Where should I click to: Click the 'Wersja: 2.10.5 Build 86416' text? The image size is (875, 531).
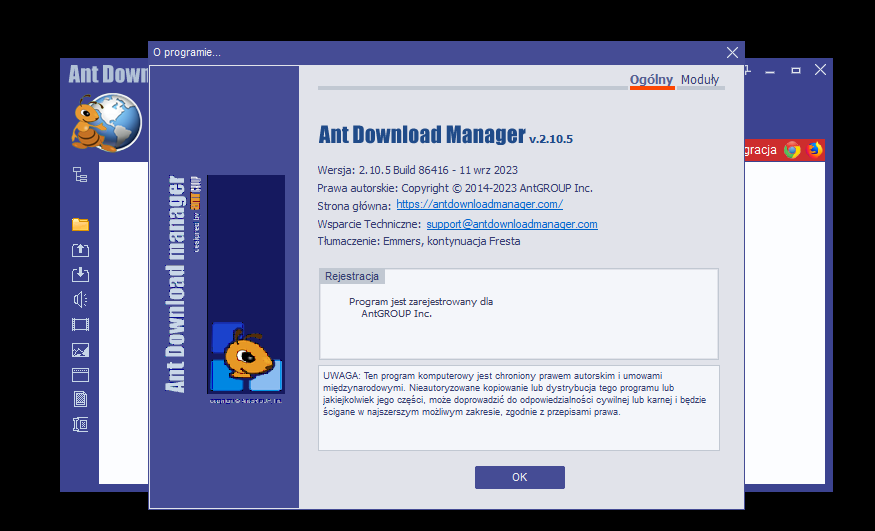point(382,170)
